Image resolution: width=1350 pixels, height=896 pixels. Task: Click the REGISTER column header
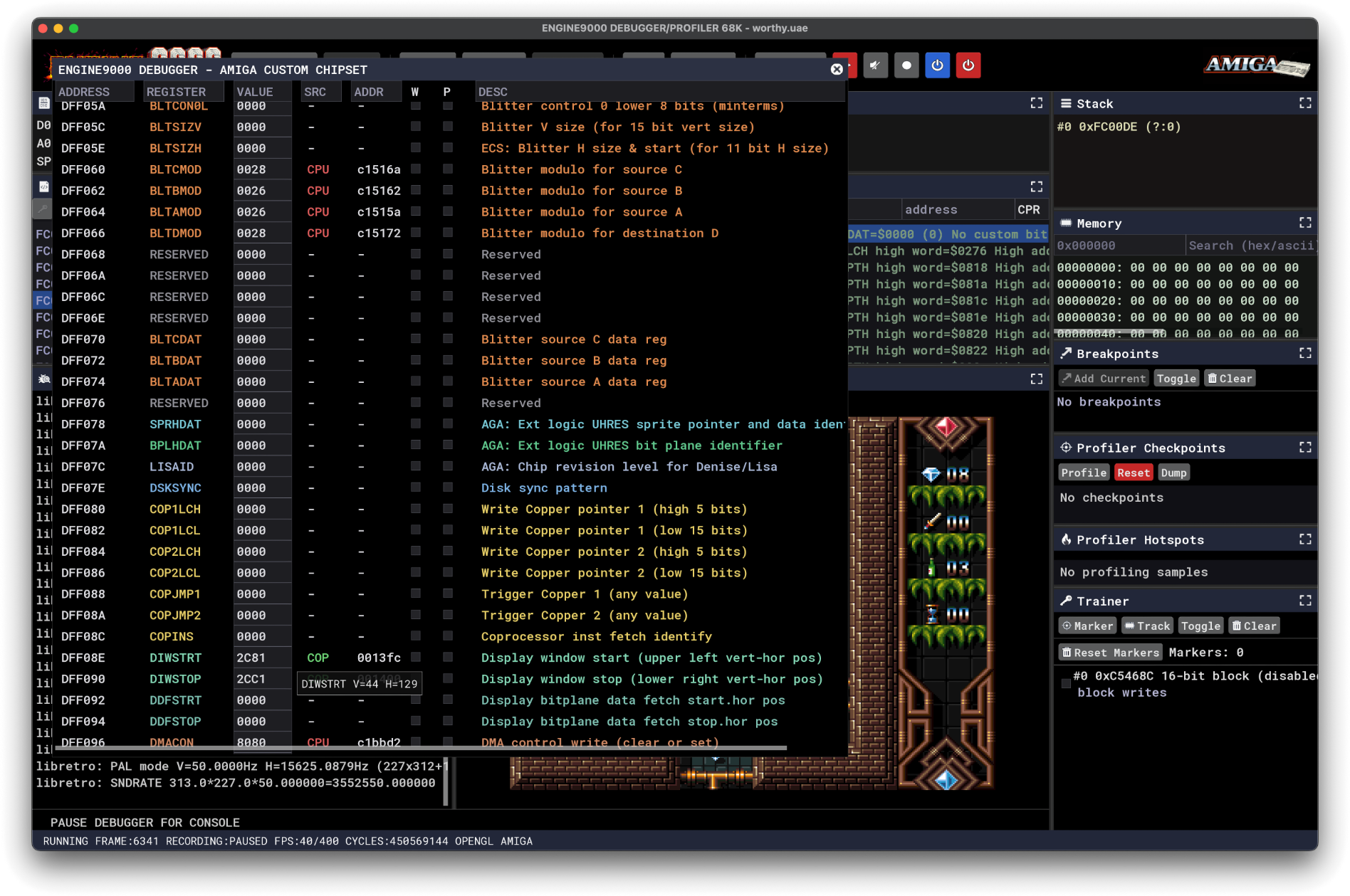pos(184,92)
